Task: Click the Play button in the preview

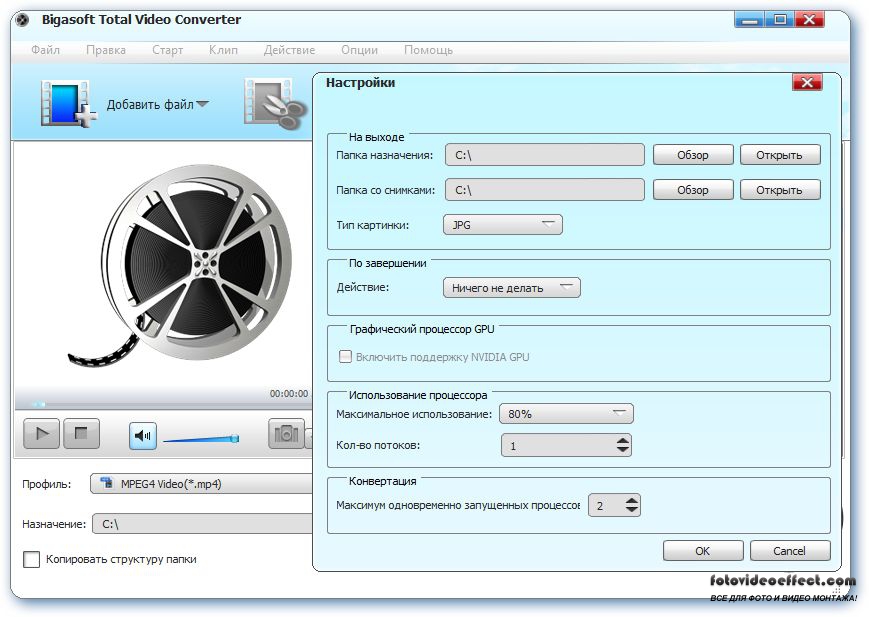Action: click(x=42, y=434)
